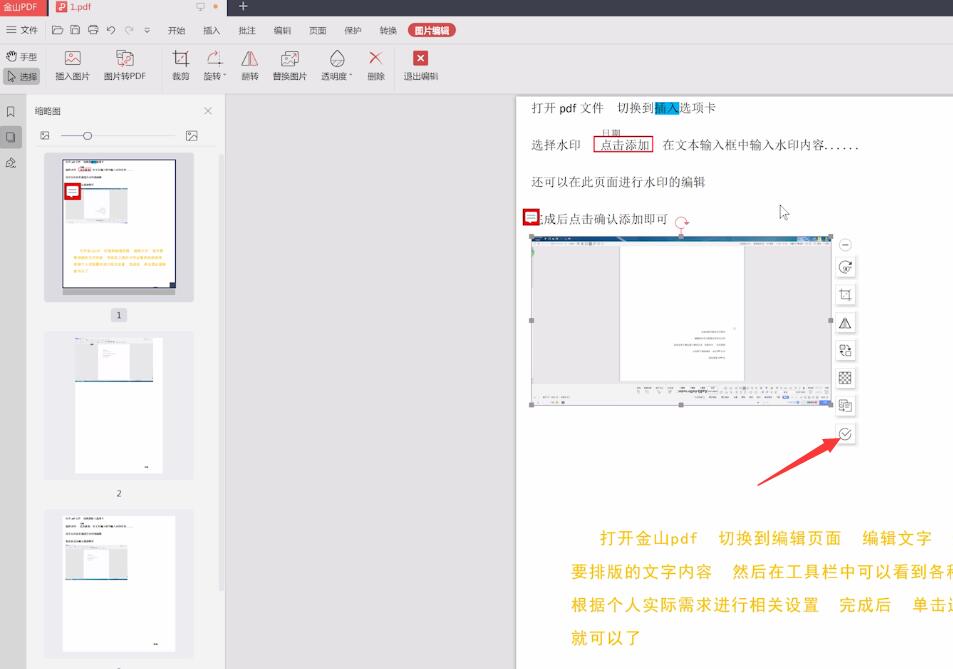Click the 删除 delete tool

click(x=376, y=66)
